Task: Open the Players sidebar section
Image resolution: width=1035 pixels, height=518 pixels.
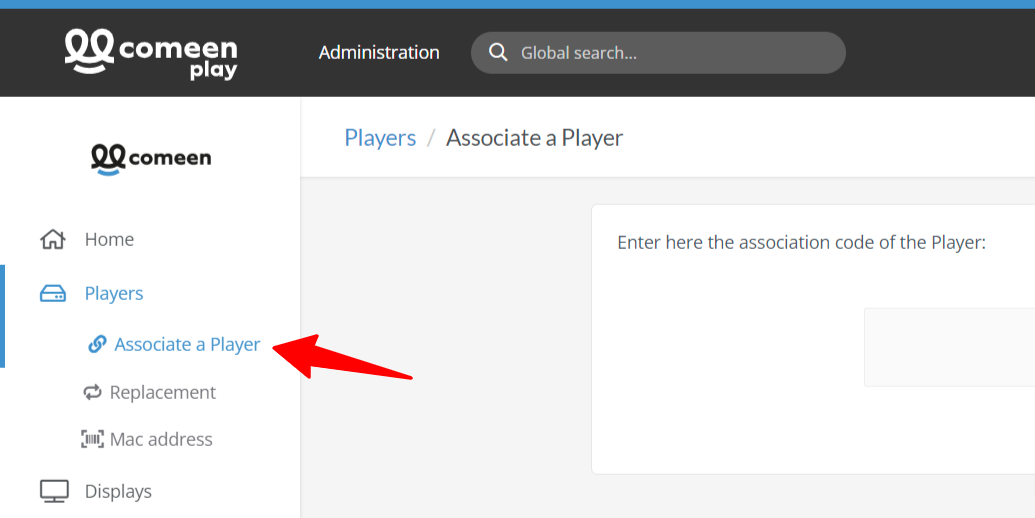Action: (x=114, y=294)
